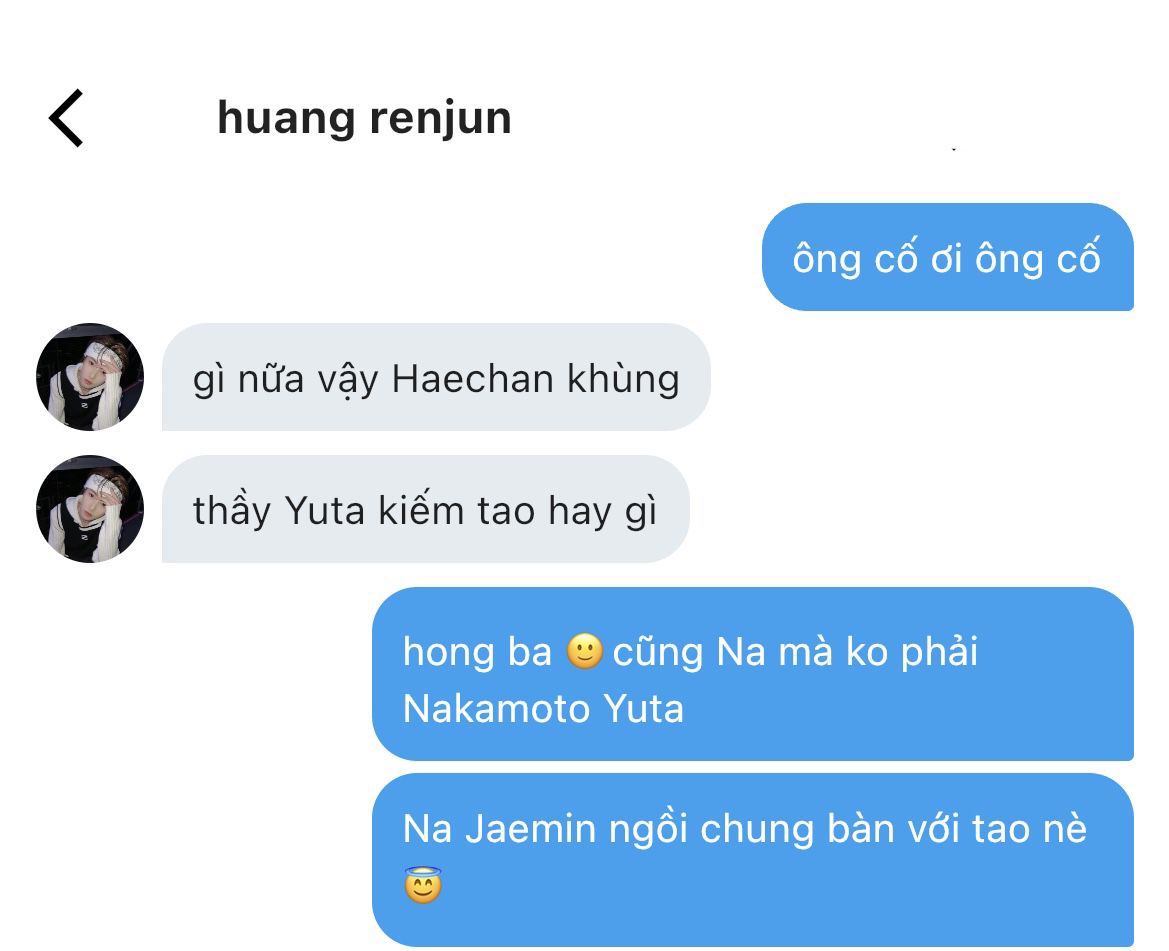Tap "khùng" at end of gray message
The height and width of the screenshot is (951, 1169).
click(623, 379)
